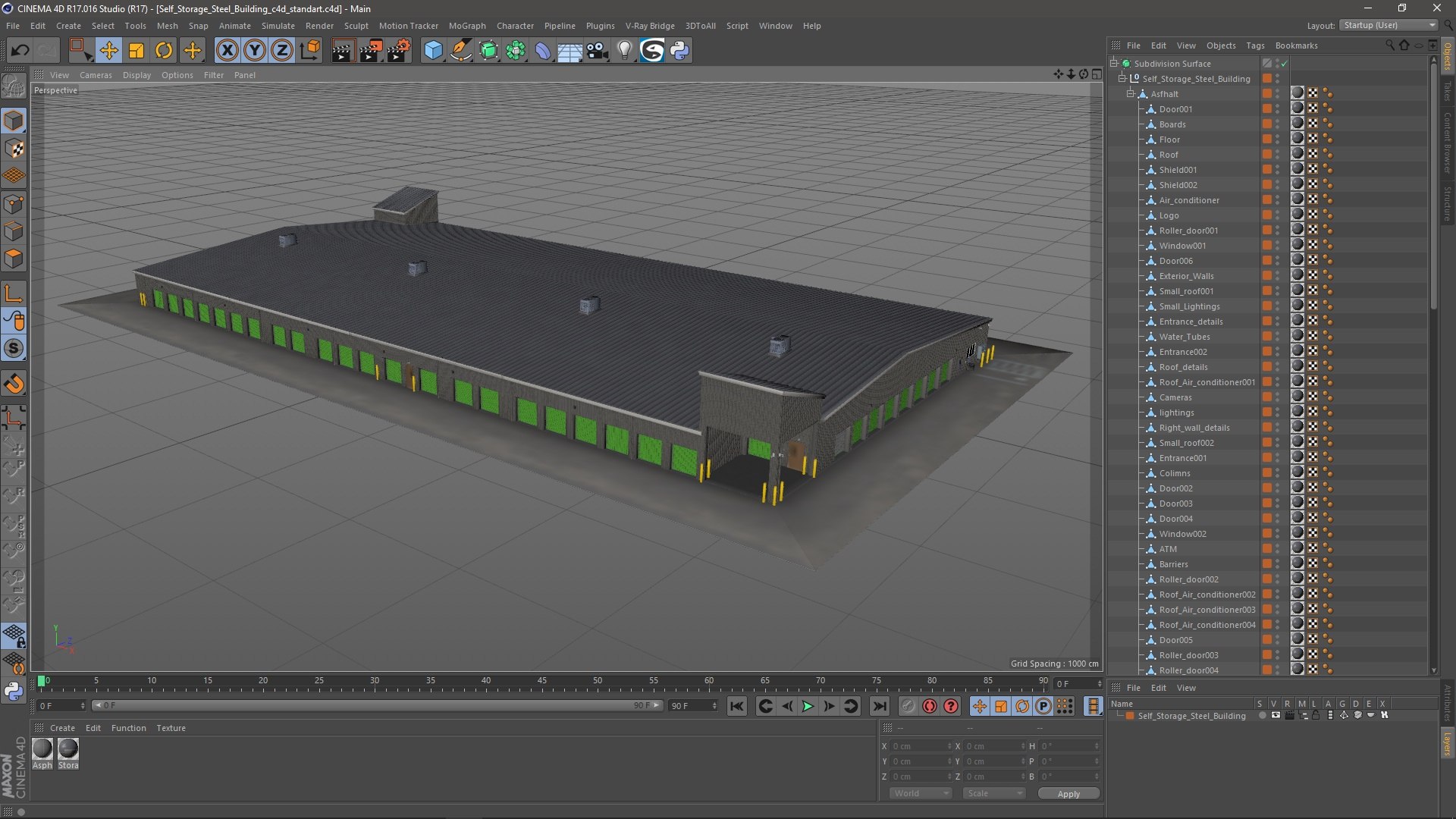
Task: Click Apply coordinates button
Action: 1068,794
